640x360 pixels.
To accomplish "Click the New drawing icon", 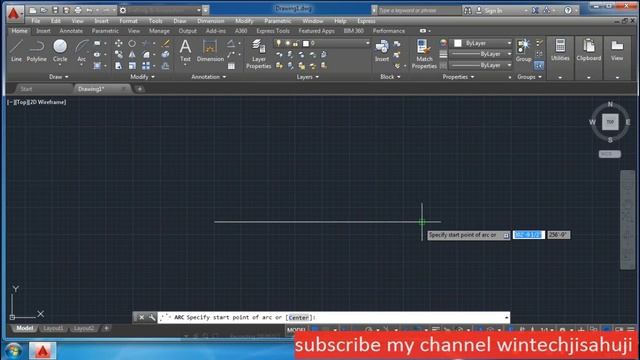I will [33, 10].
